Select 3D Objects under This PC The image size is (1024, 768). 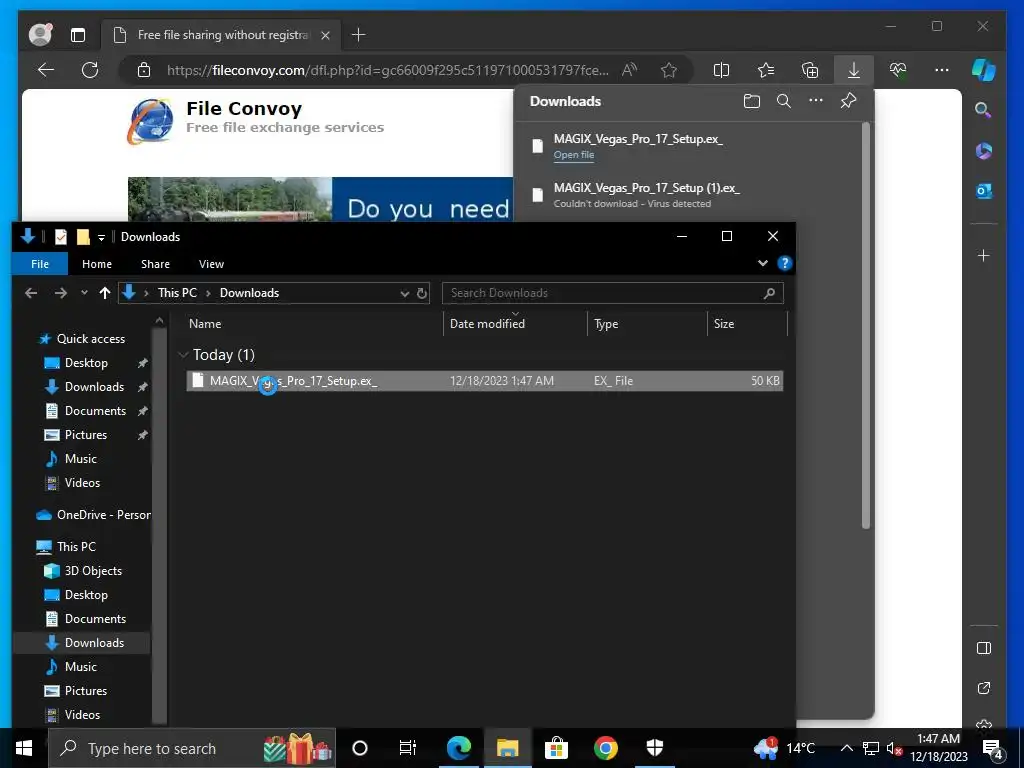pyautogui.click(x=93, y=571)
